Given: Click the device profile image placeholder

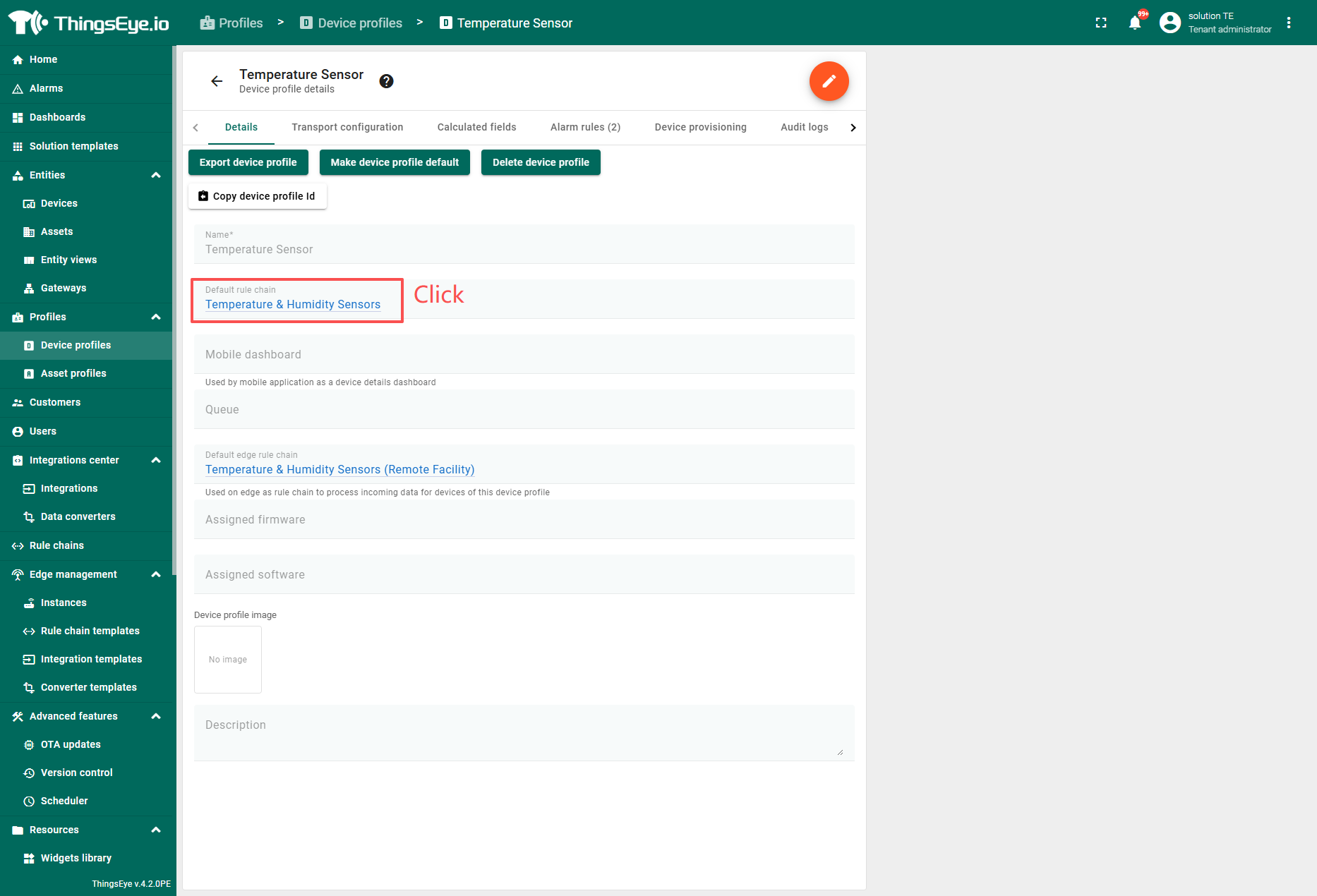Looking at the screenshot, I should [227, 660].
